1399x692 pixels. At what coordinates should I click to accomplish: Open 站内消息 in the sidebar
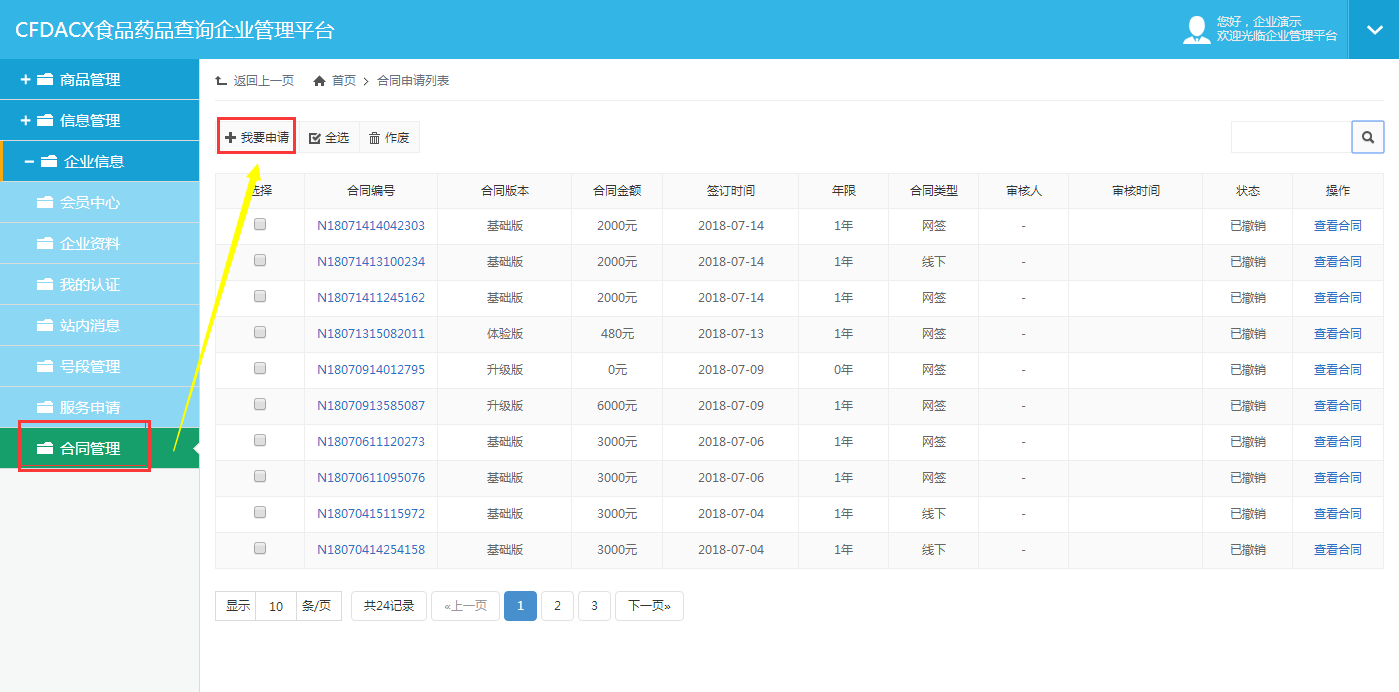coord(99,325)
